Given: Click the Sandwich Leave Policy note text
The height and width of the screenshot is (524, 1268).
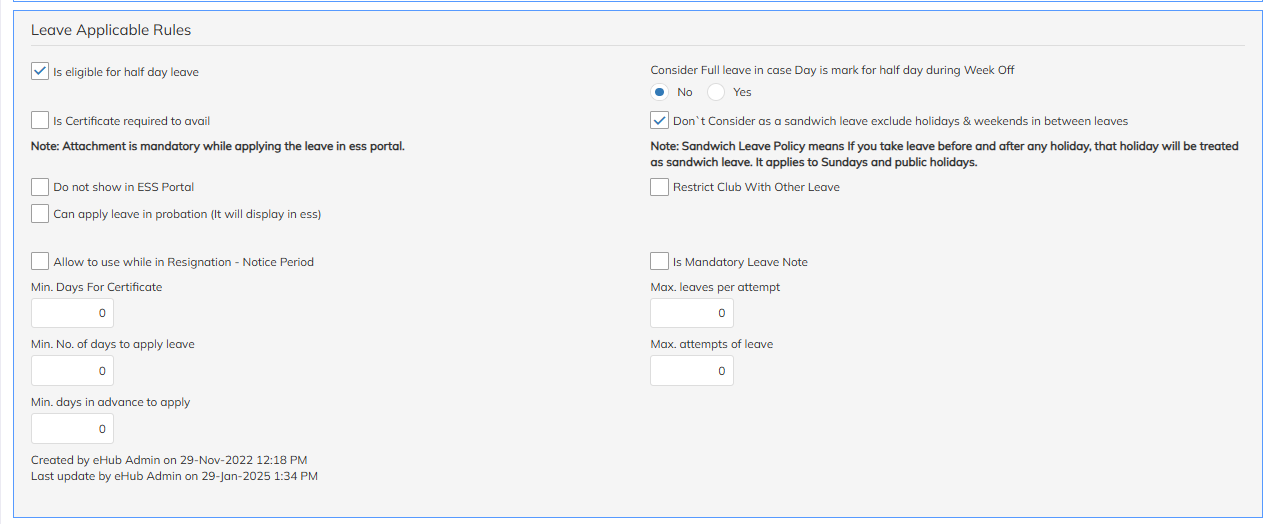Looking at the screenshot, I should [944, 154].
